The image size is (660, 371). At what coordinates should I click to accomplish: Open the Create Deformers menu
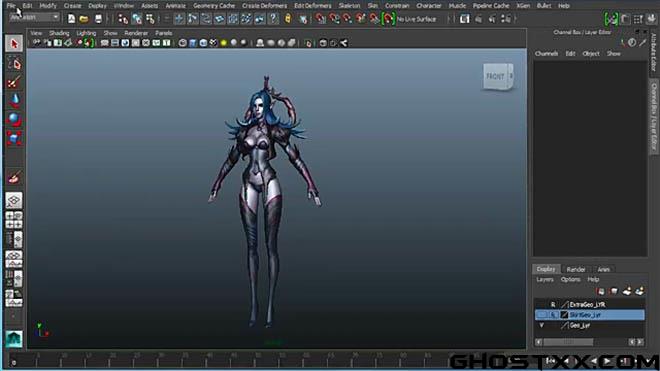pos(264,5)
